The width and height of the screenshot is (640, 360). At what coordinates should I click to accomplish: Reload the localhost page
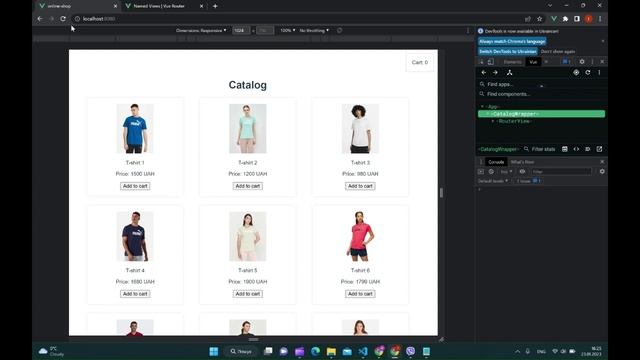(63, 19)
